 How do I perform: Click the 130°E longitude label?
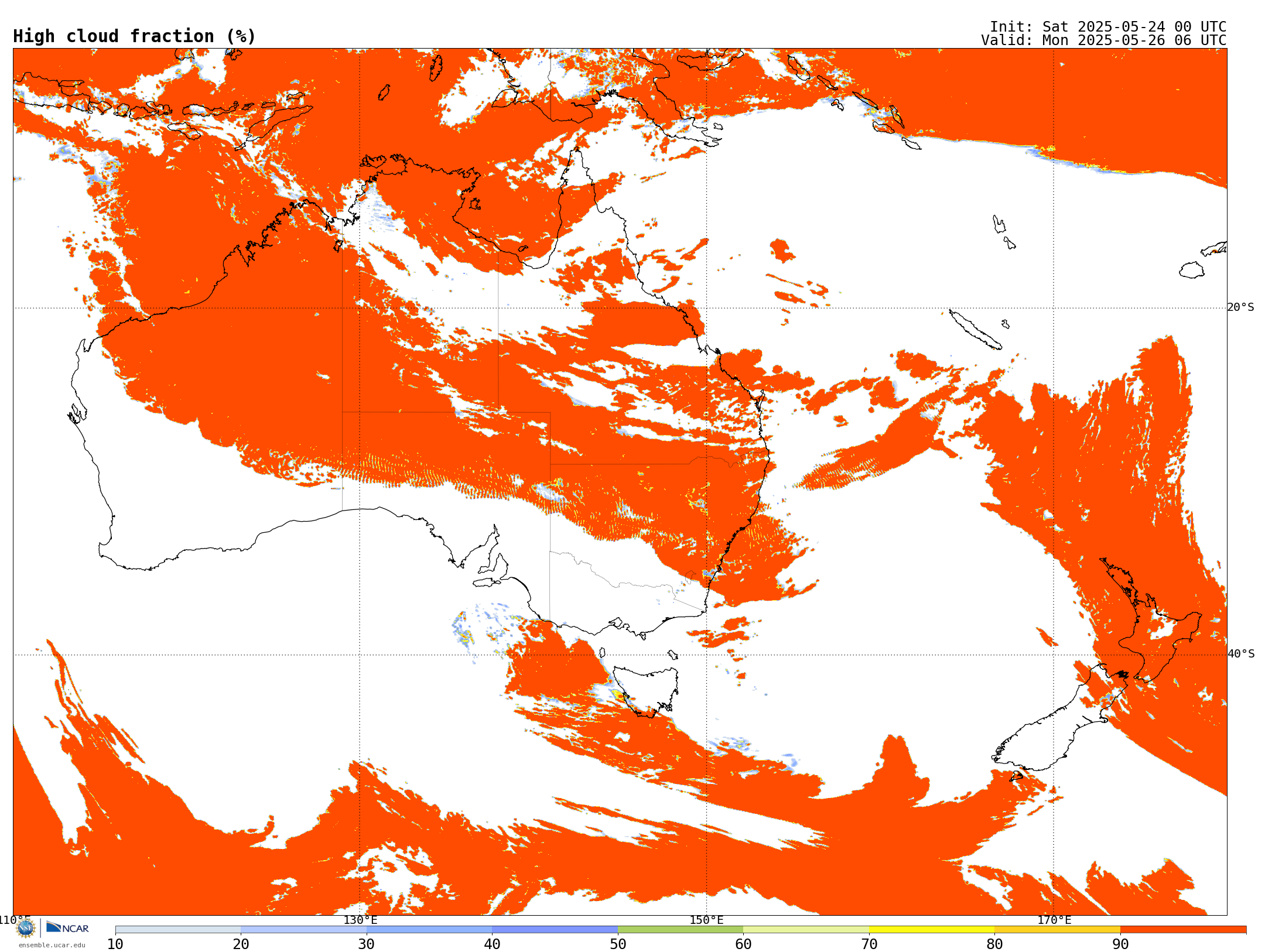[x=360, y=920]
